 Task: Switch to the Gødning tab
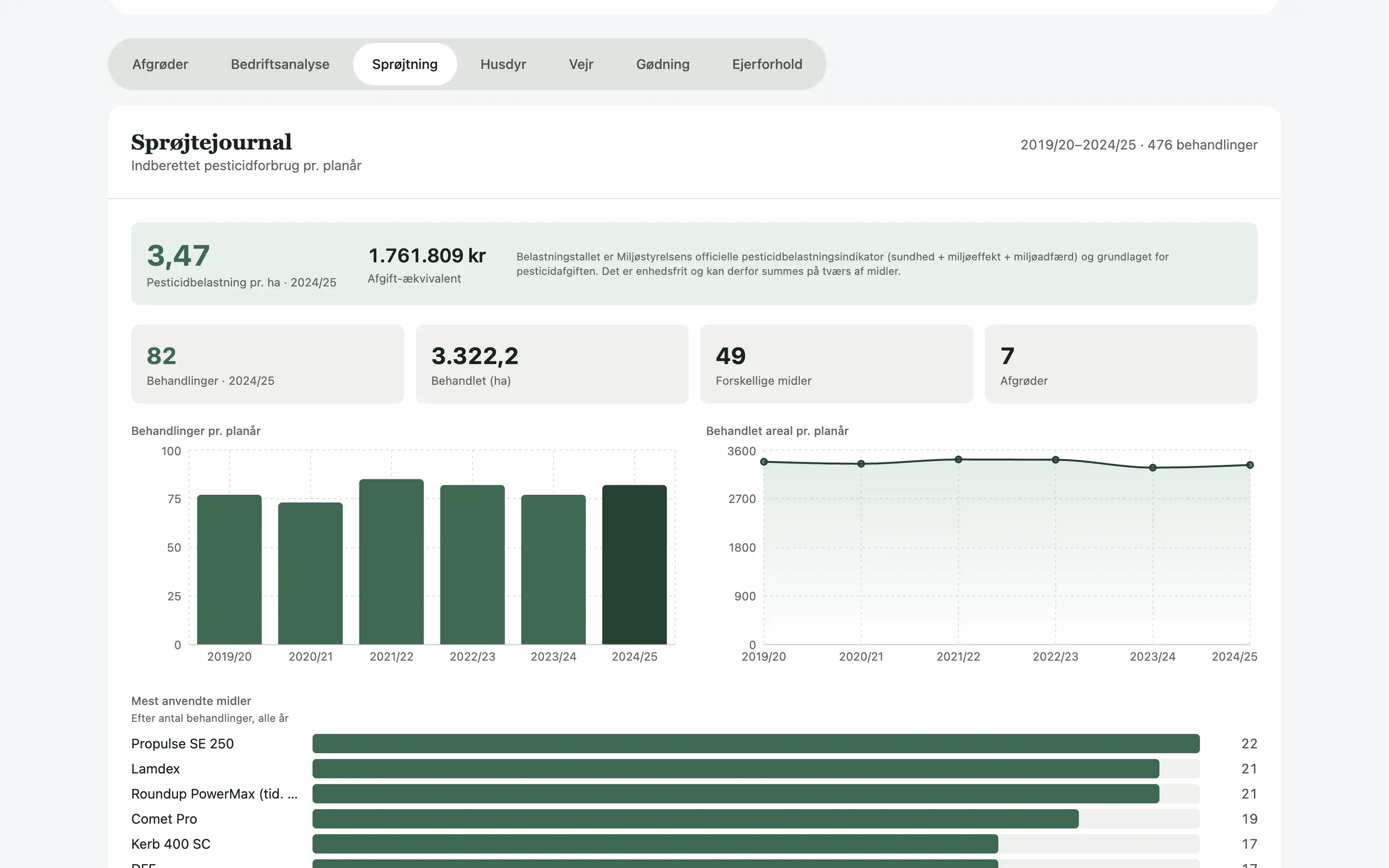point(663,64)
